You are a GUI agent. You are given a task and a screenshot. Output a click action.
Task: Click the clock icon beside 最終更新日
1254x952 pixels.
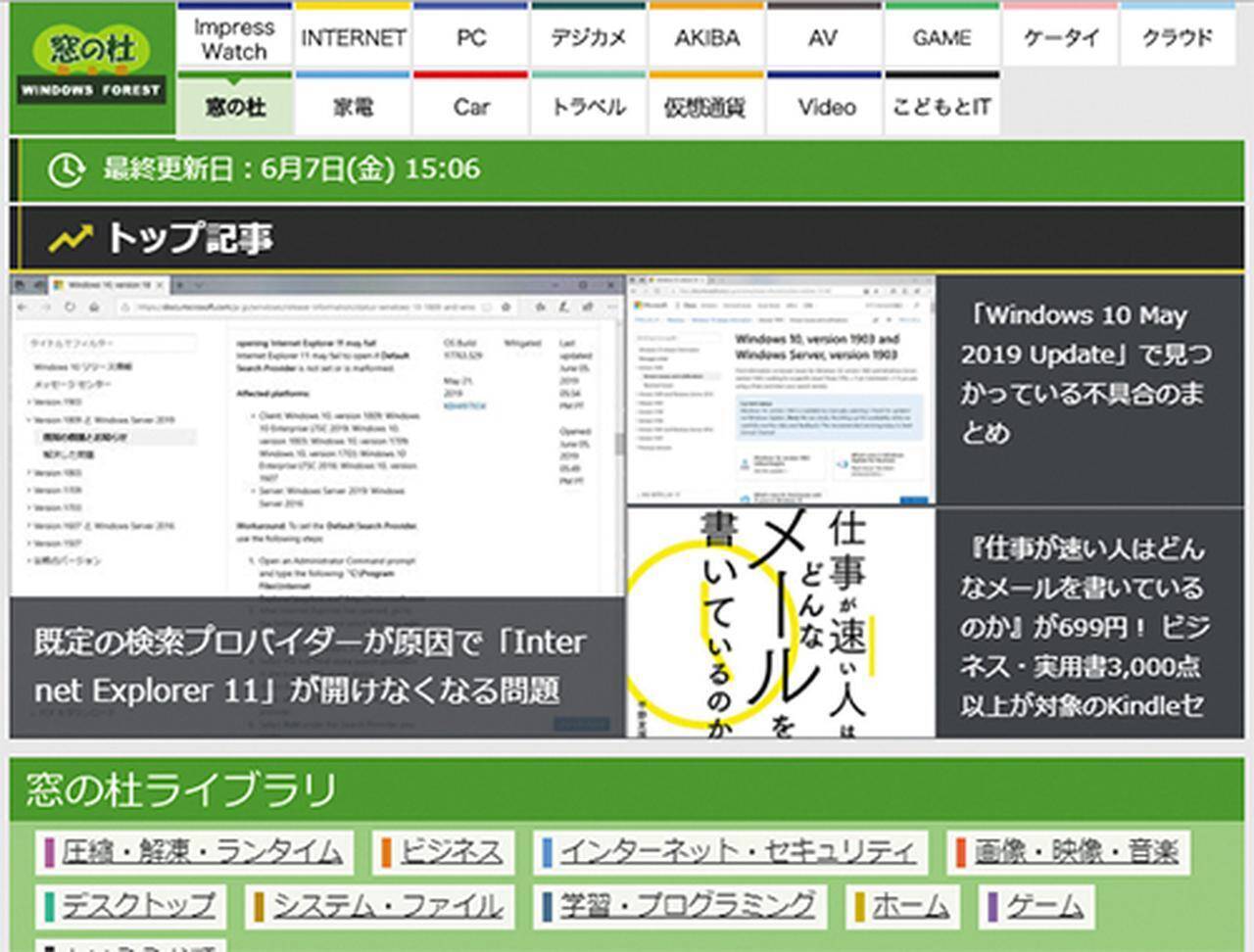65,169
